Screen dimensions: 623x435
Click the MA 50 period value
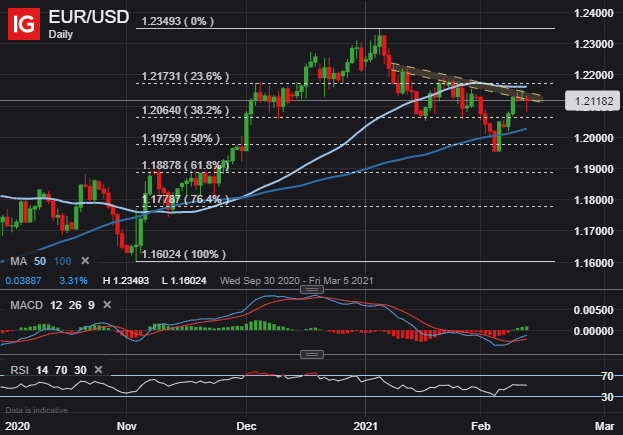pos(40,261)
